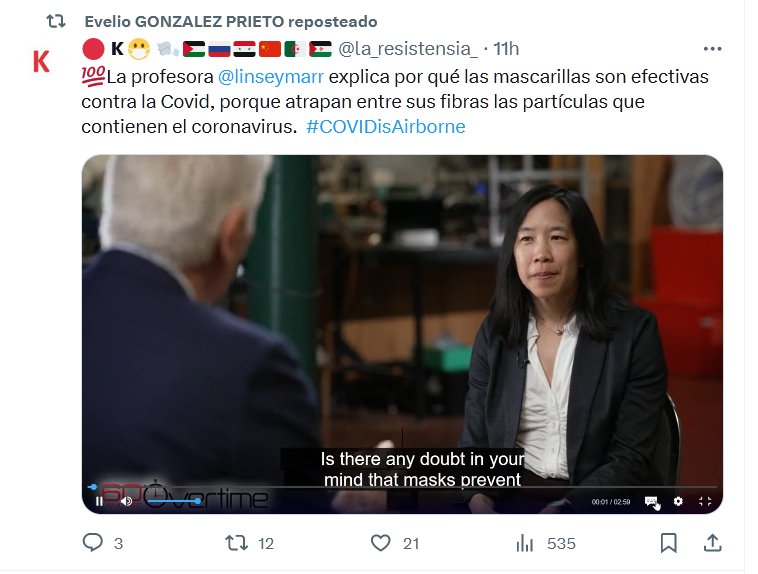Like the tweet with heart icon
Screen dimensions: 758x574
tap(380, 543)
